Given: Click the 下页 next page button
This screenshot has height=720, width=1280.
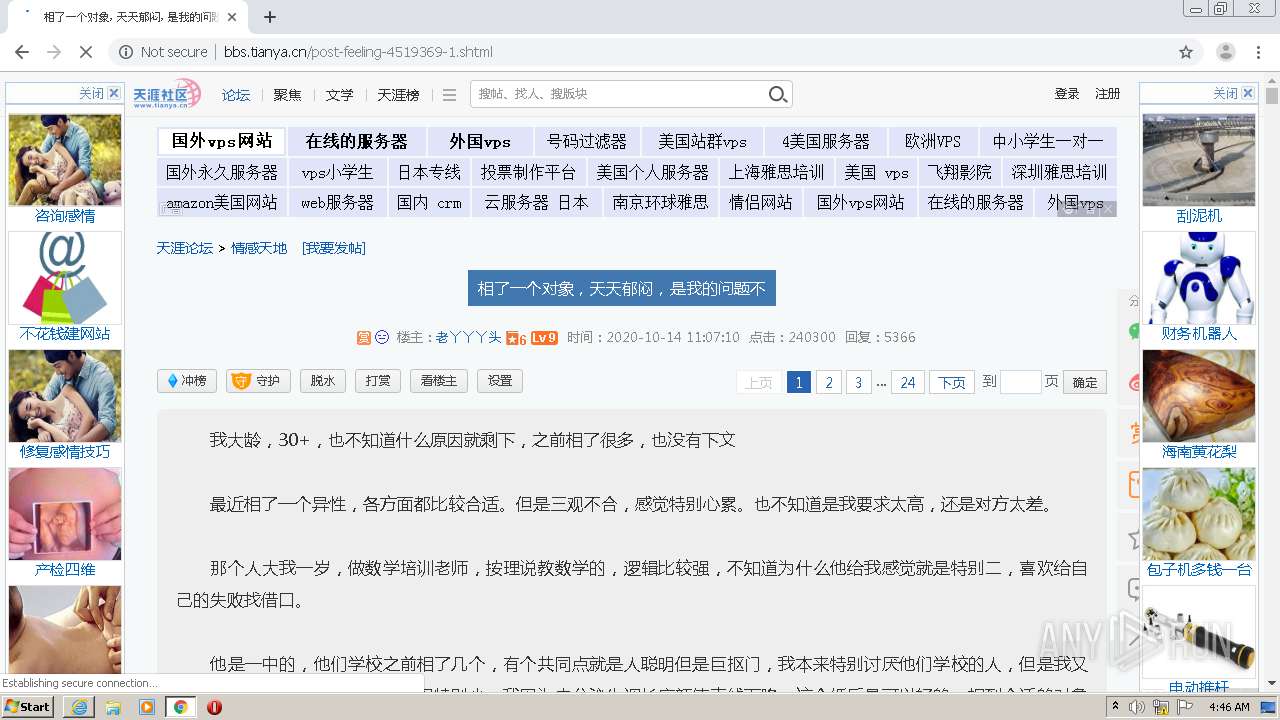Looking at the screenshot, I should click(x=952, y=382).
